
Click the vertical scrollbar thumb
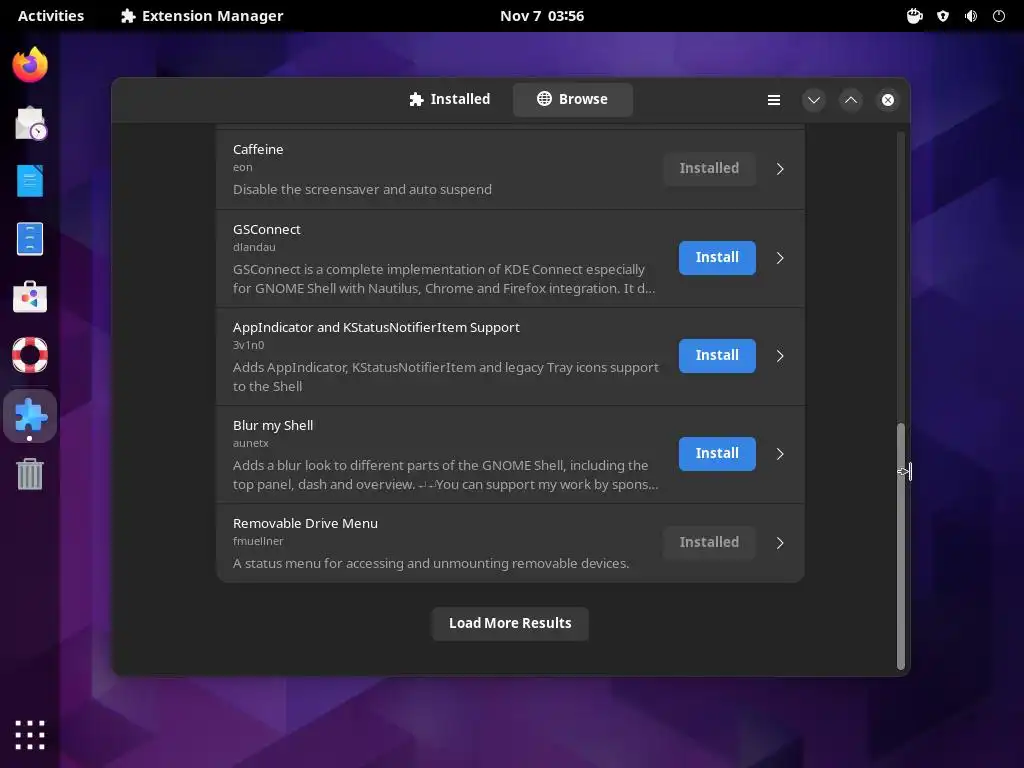click(901, 546)
